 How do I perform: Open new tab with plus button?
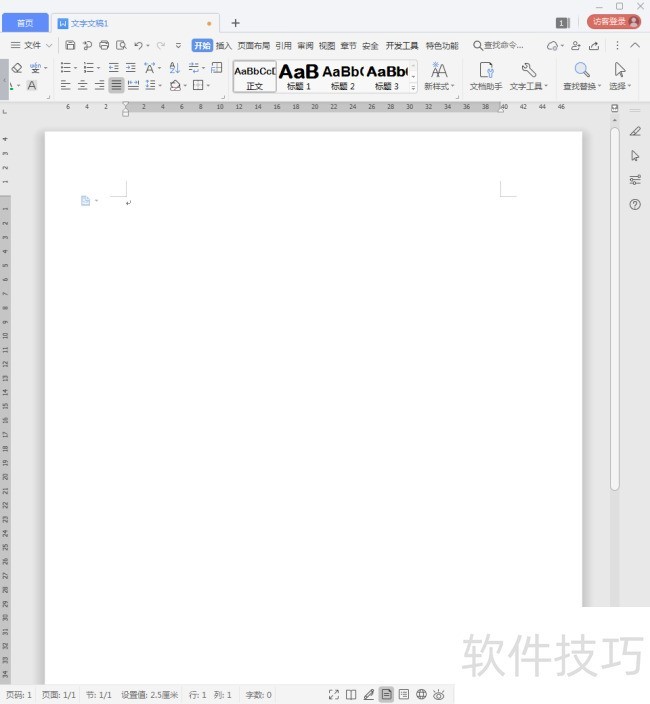235,23
